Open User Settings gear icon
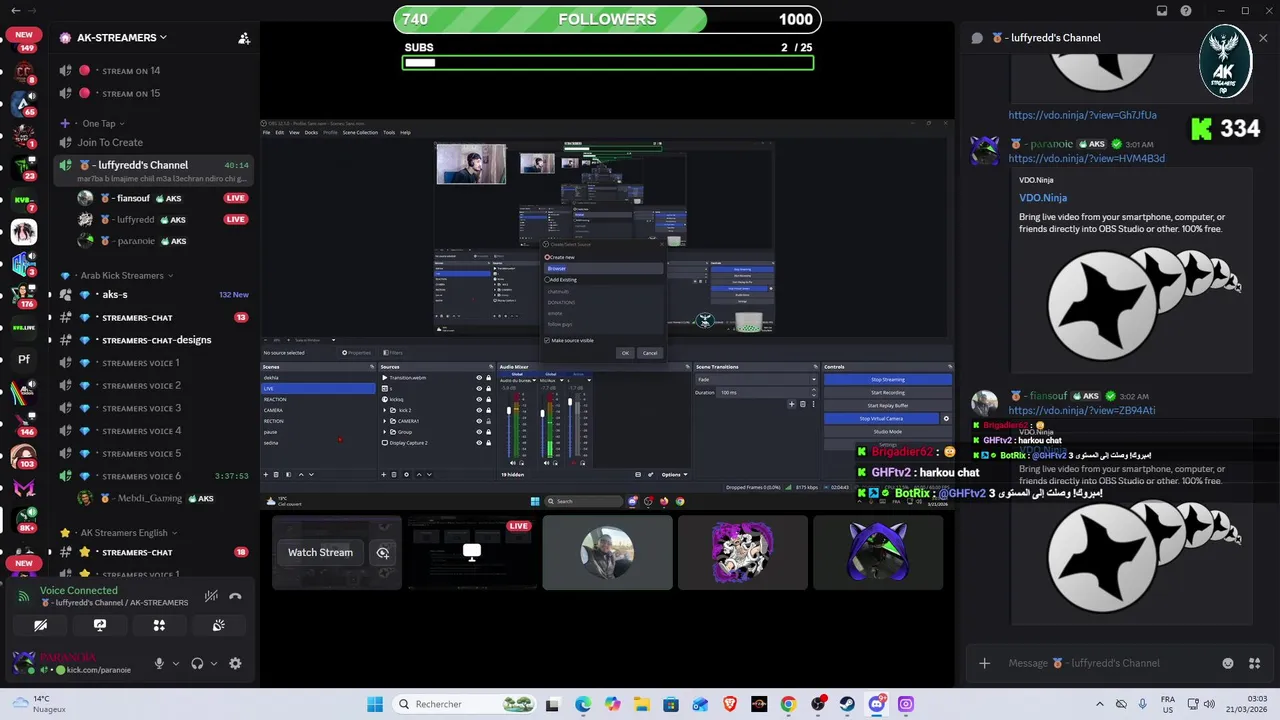This screenshot has height=720, width=1280. 235,663
